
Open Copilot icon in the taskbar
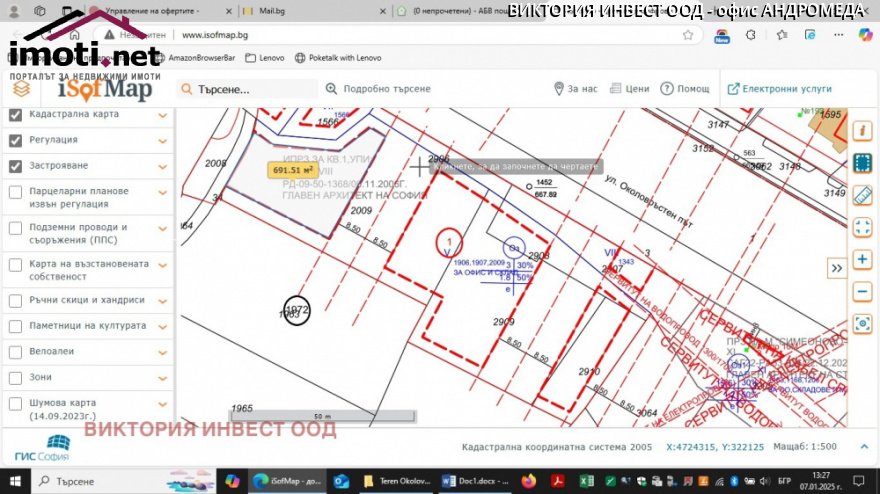(x=232, y=481)
